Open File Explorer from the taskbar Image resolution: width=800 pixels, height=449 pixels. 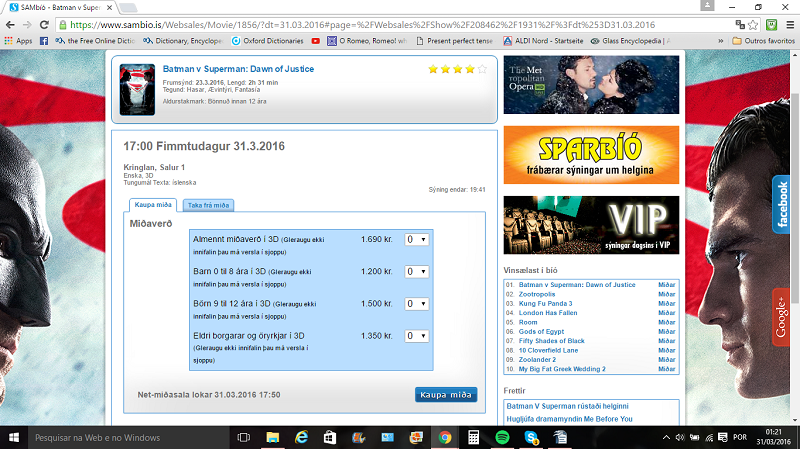272,438
